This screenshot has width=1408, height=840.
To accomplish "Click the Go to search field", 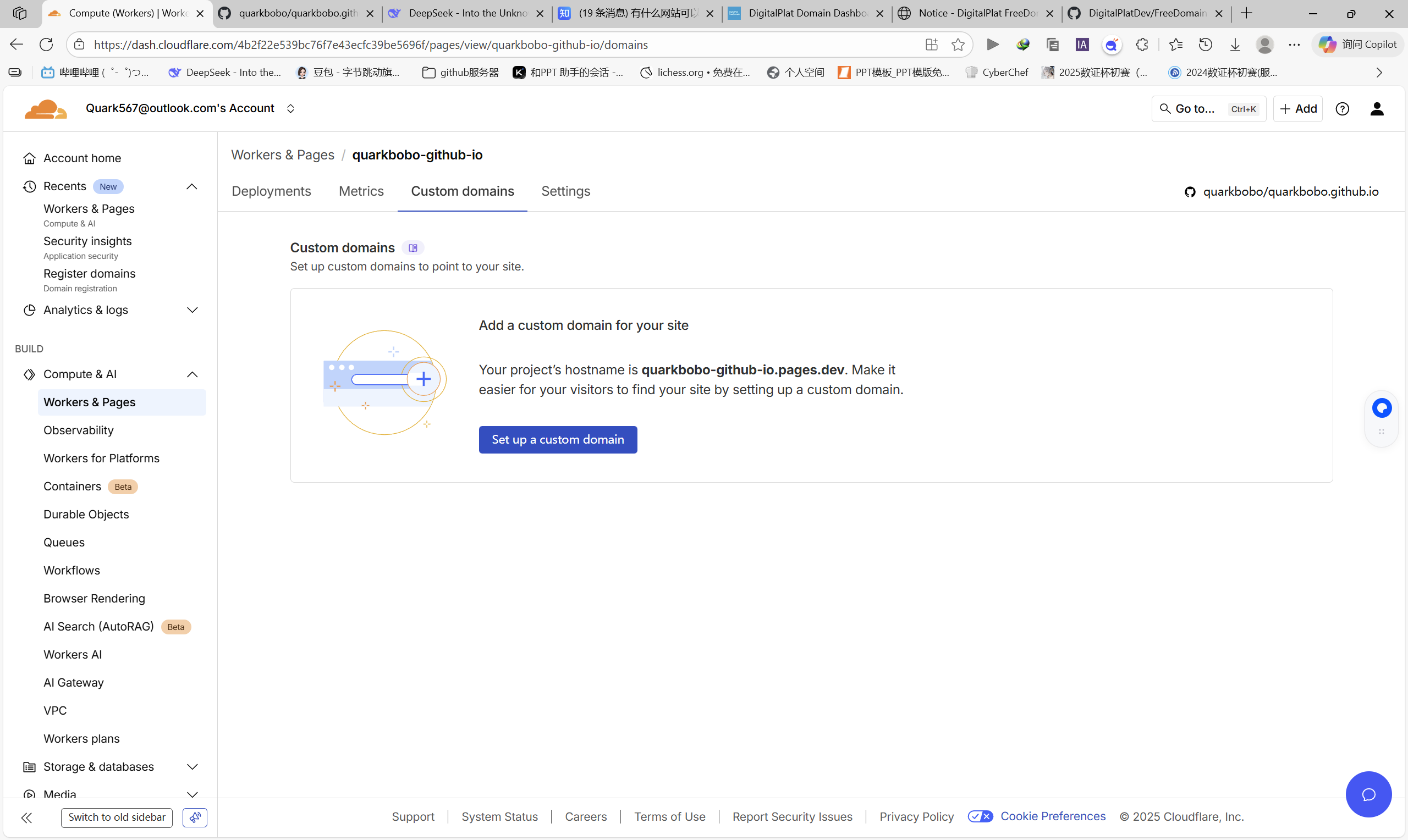I will tap(1208, 109).
